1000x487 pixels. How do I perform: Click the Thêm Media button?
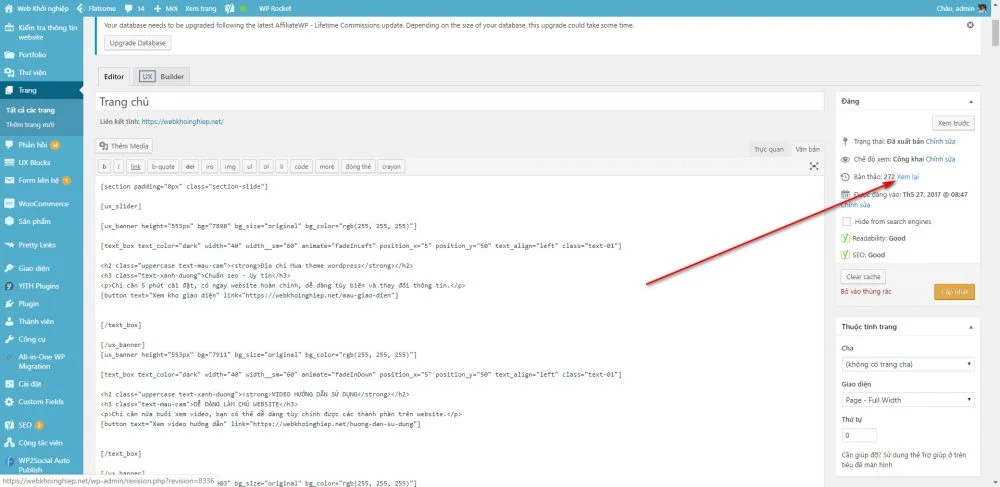click(124, 146)
